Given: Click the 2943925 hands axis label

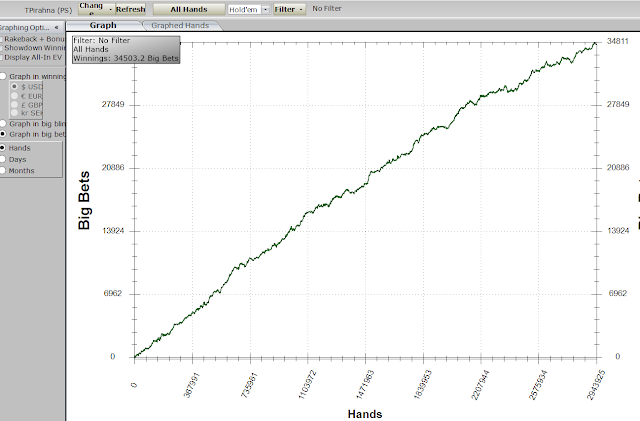Looking at the screenshot, I should (x=596, y=385).
